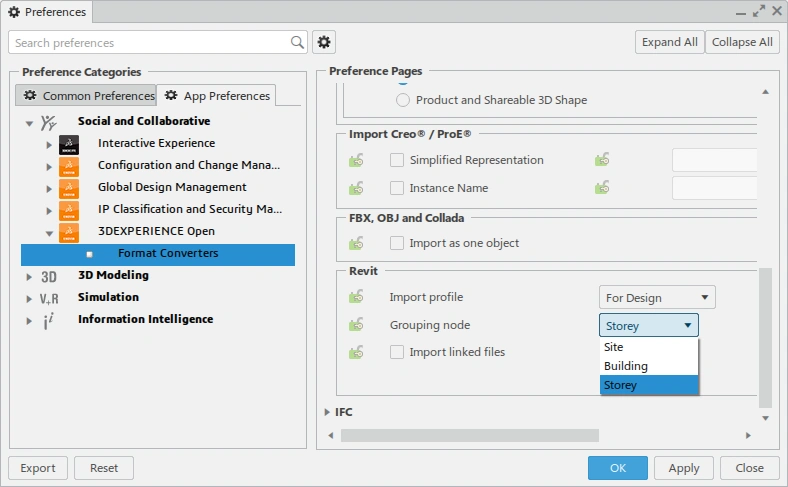Screen dimensions: 788x487
Task: Enable Simplified Representation checkbox
Action: [x=397, y=160]
